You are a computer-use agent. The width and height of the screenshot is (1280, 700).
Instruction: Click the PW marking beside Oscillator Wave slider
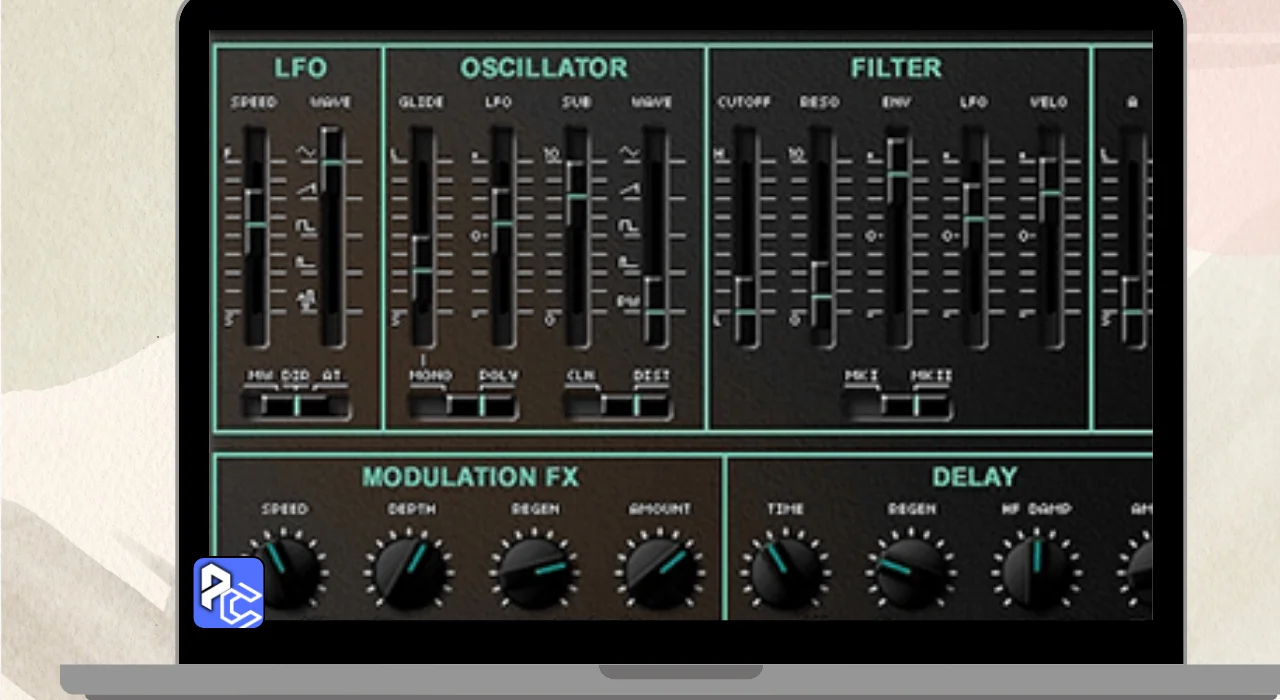[x=628, y=300]
